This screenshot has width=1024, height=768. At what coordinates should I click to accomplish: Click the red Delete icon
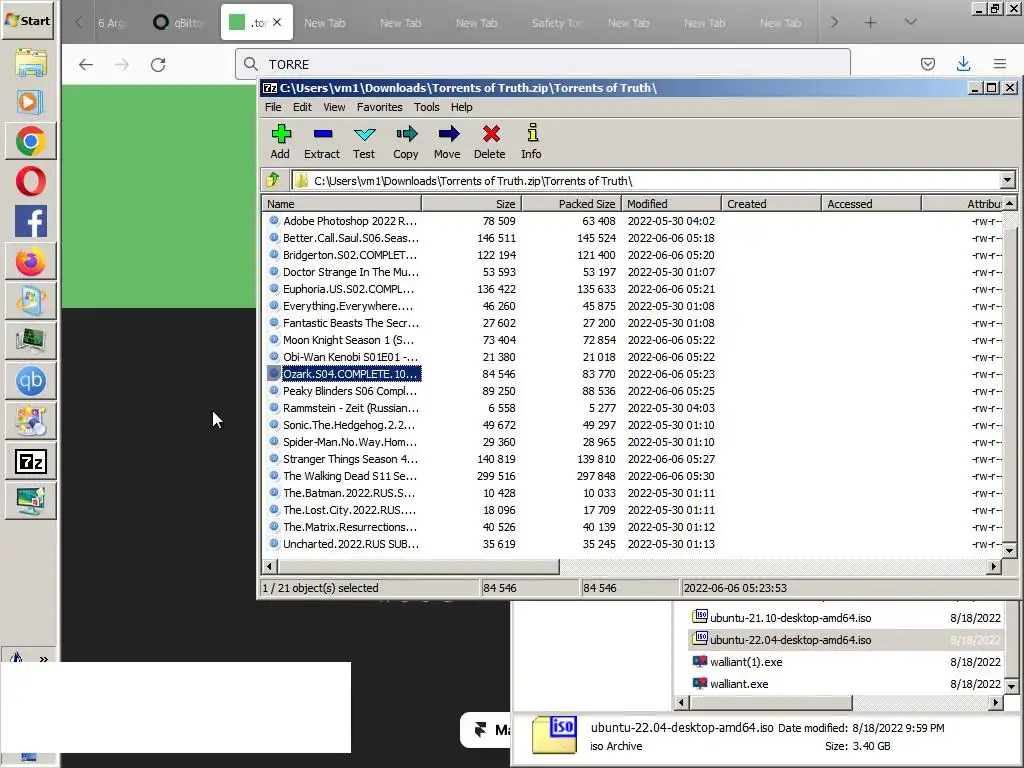[490, 142]
